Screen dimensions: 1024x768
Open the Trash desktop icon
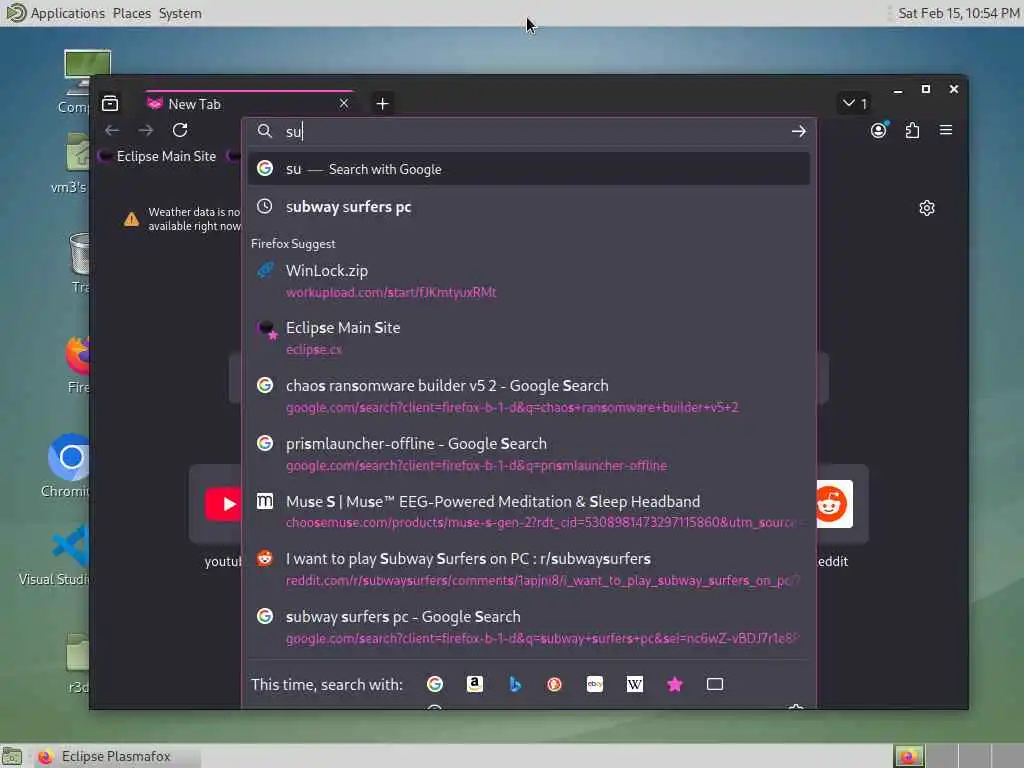(80, 263)
